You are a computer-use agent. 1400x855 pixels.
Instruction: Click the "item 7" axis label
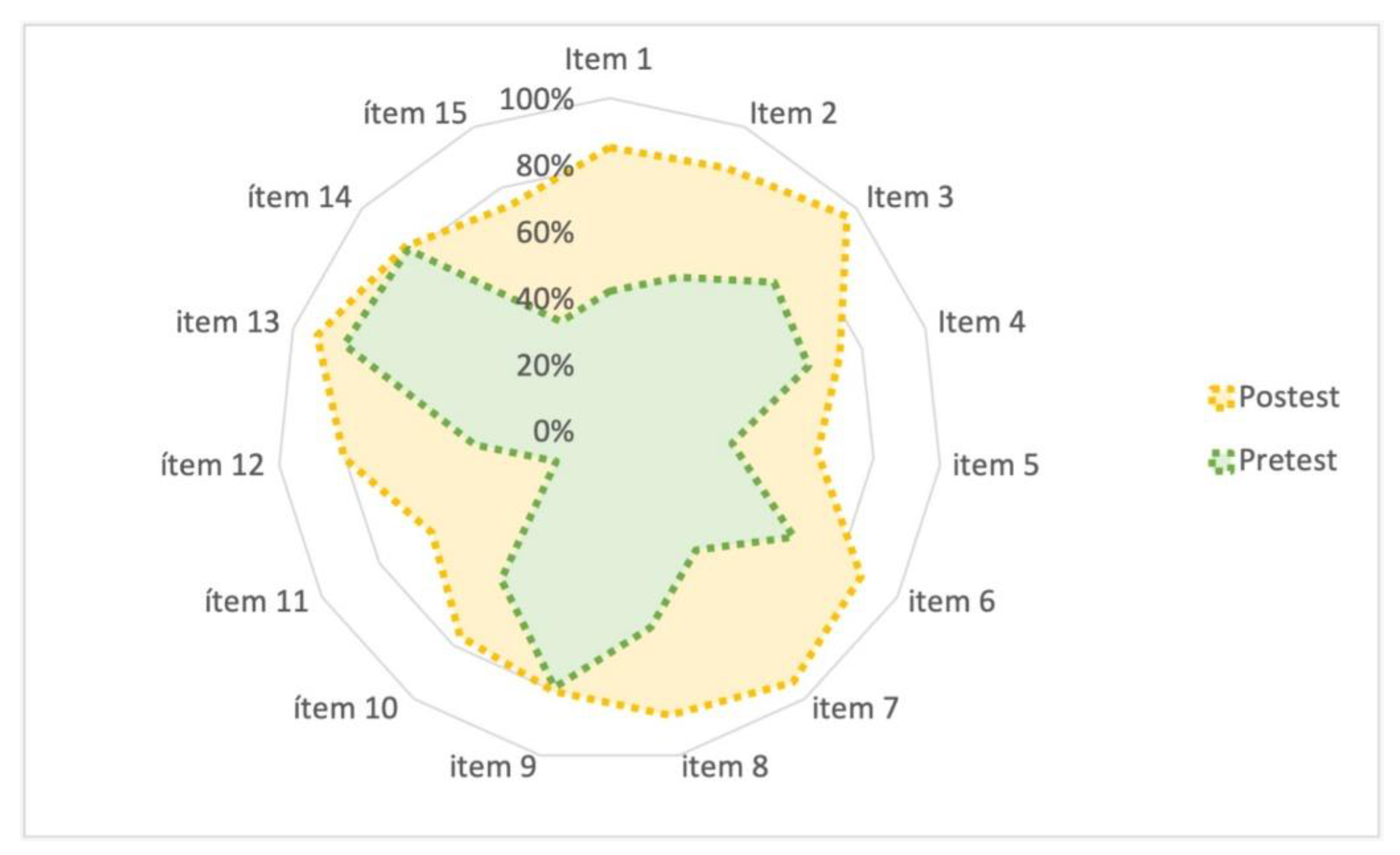point(855,709)
